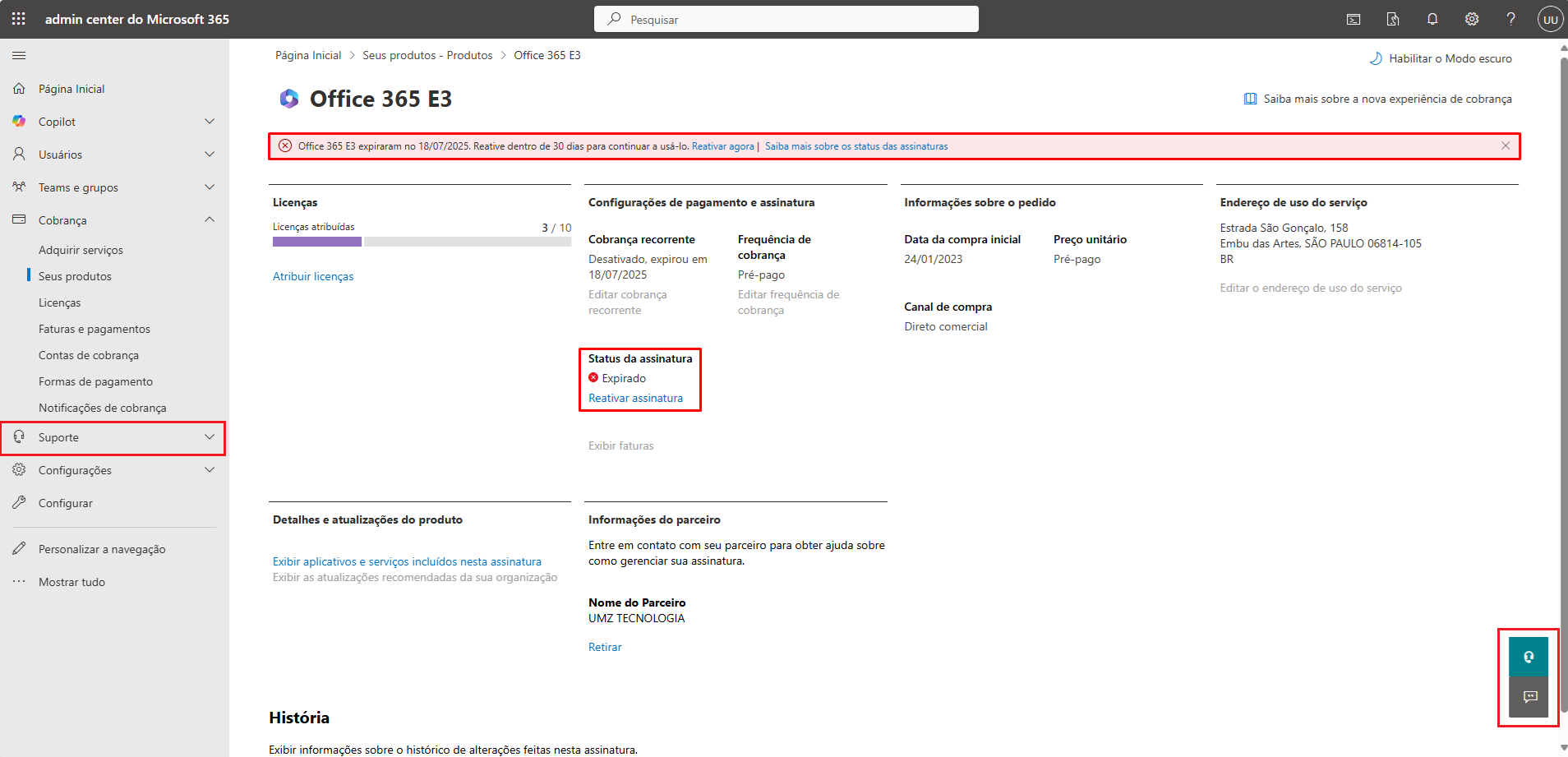The image size is (1568, 757).
Task: Click the Suporte headset icon
Action: 19,436
